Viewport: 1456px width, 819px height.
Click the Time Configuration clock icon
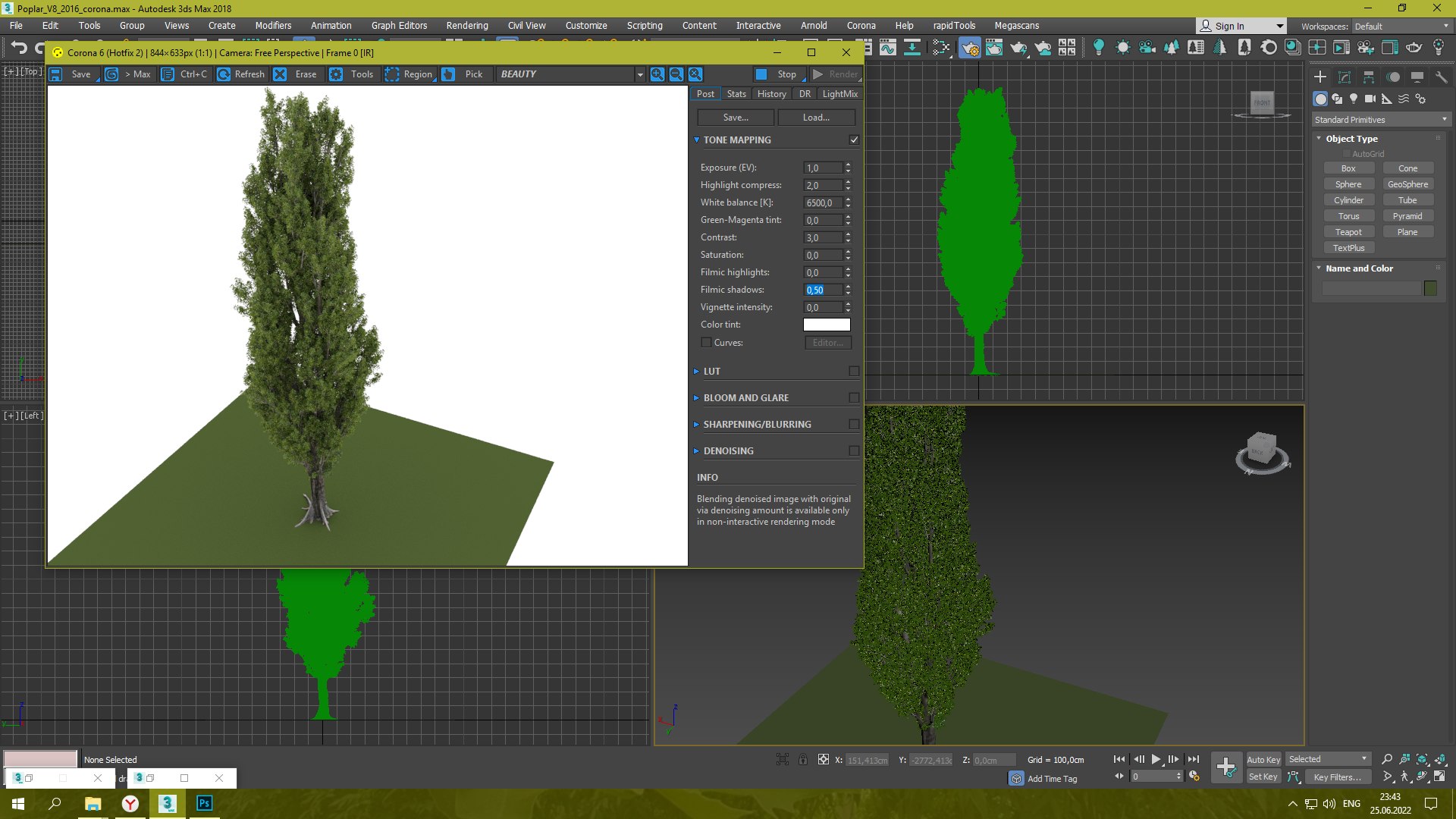coord(1194,777)
